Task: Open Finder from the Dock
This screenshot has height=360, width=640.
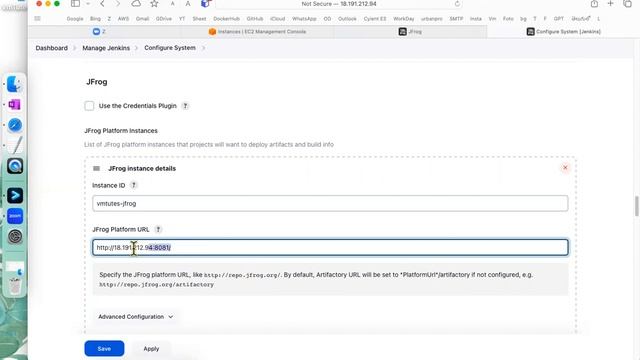Action: (15, 84)
